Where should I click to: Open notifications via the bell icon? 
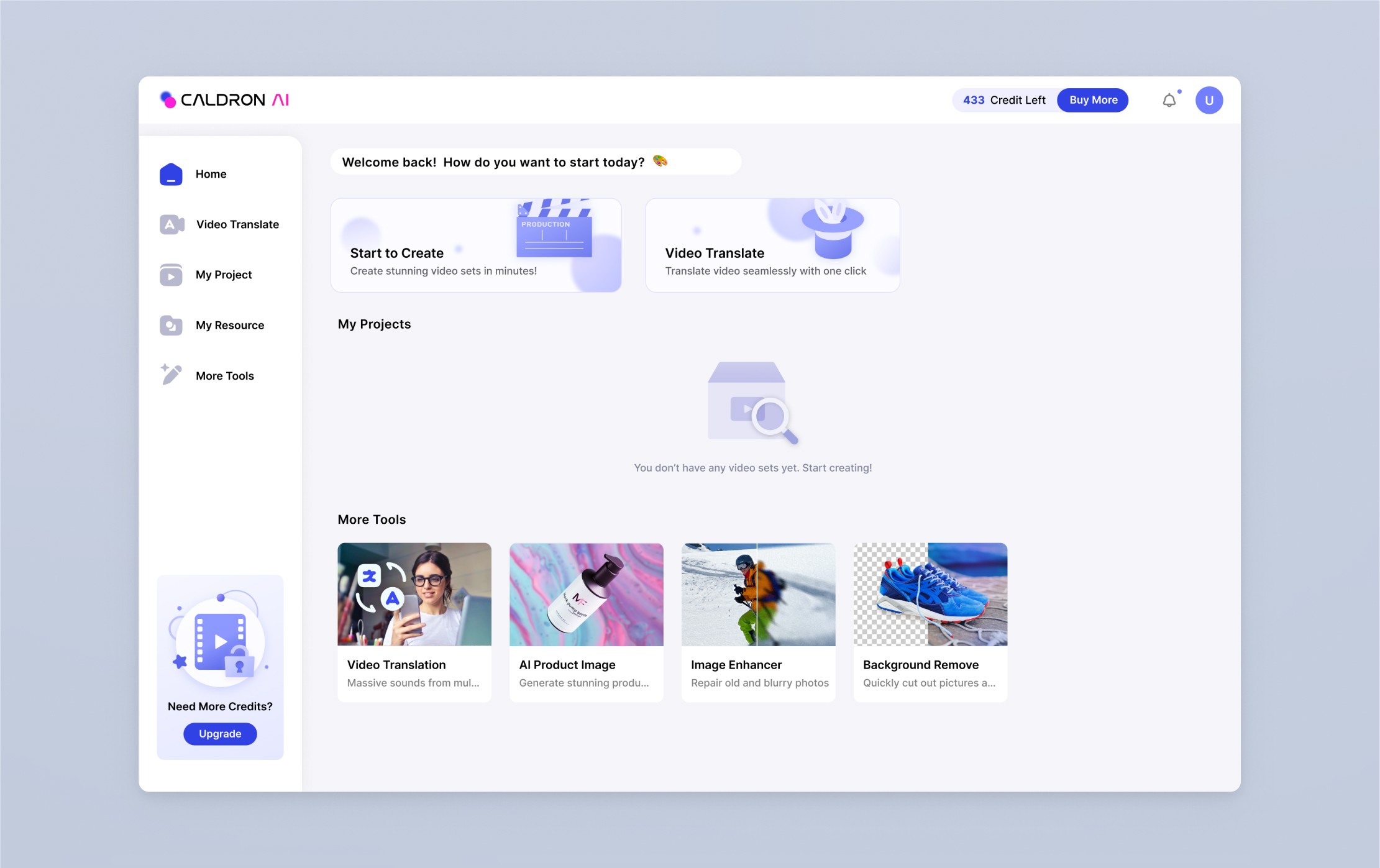1169,101
